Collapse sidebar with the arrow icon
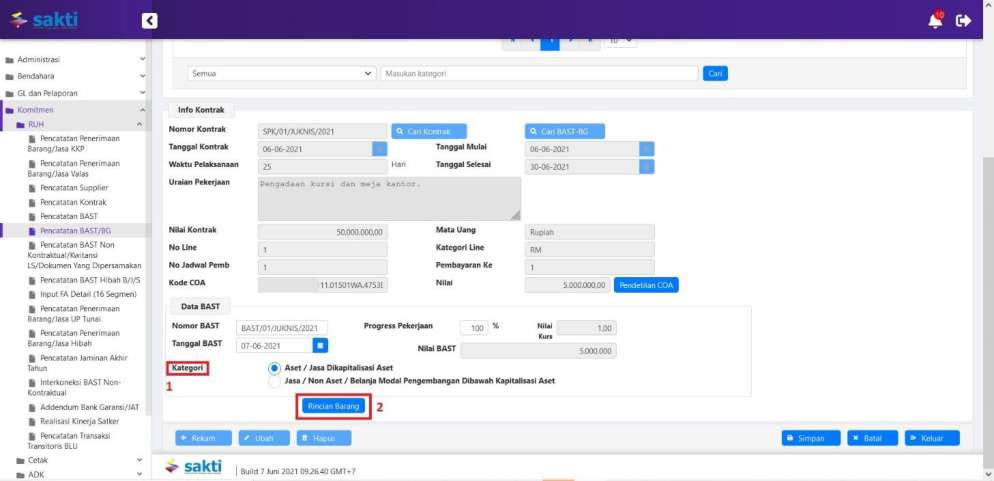994x481 pixels. (x=149, y=20)
